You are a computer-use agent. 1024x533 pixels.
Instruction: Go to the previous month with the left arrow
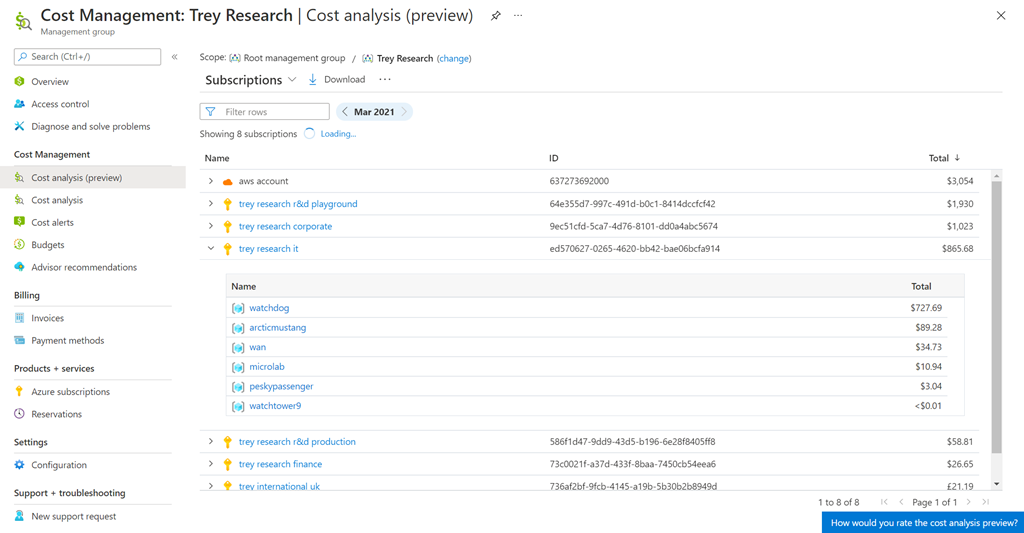pyautogui.click(x=345, y=112)
